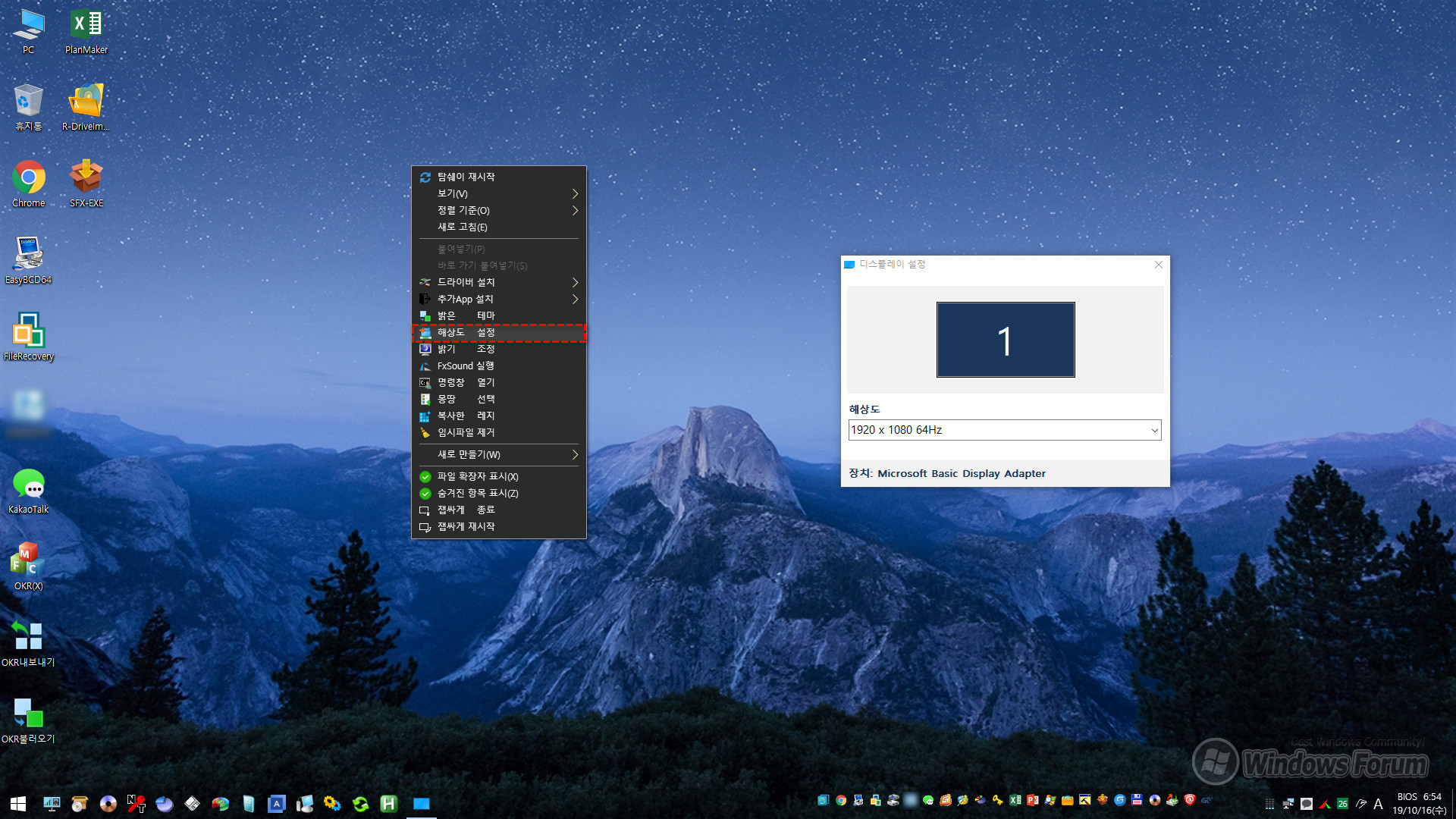
Task: Click the KakaoTalk green bubble tray icon
Action: coord(928,800)
